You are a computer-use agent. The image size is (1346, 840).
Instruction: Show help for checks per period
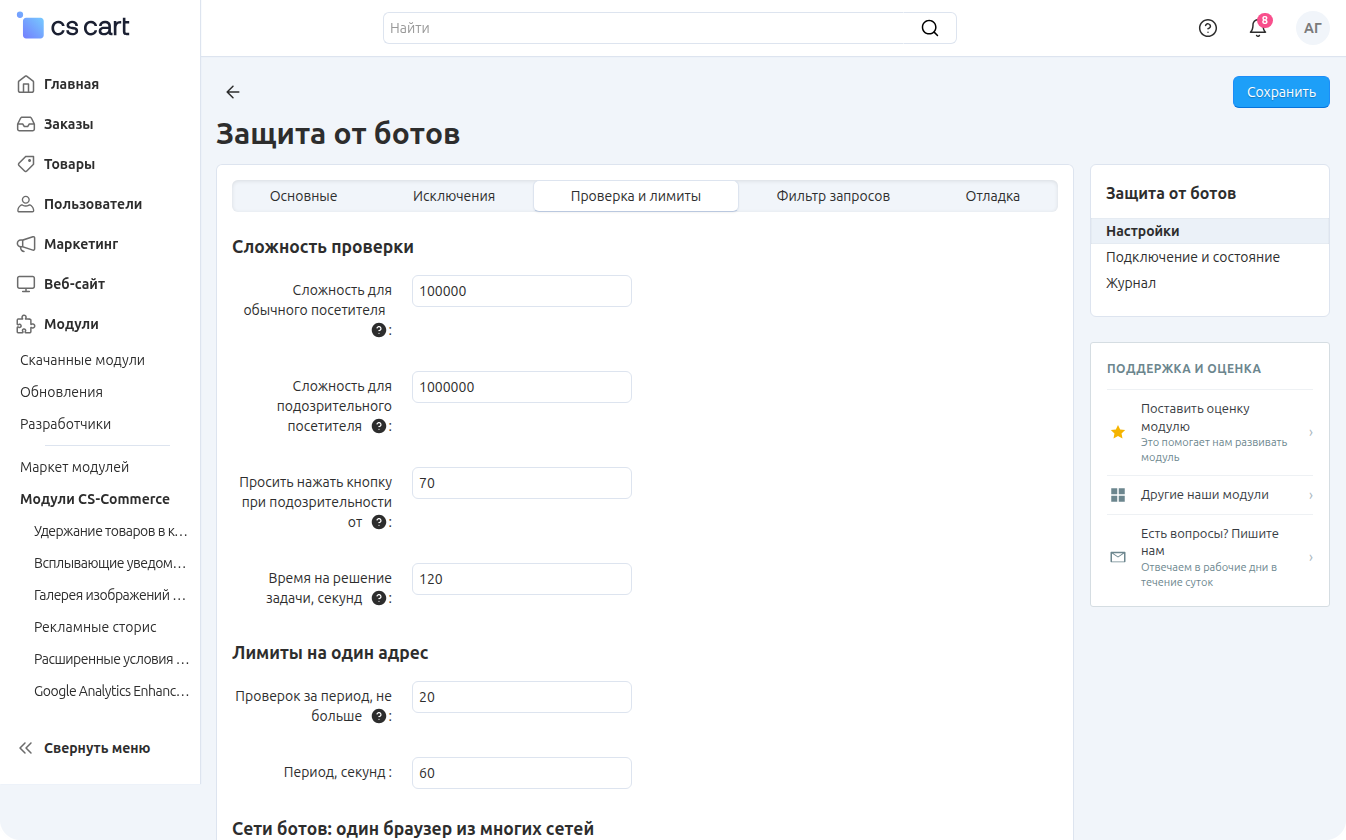click(x=379, y=716)
